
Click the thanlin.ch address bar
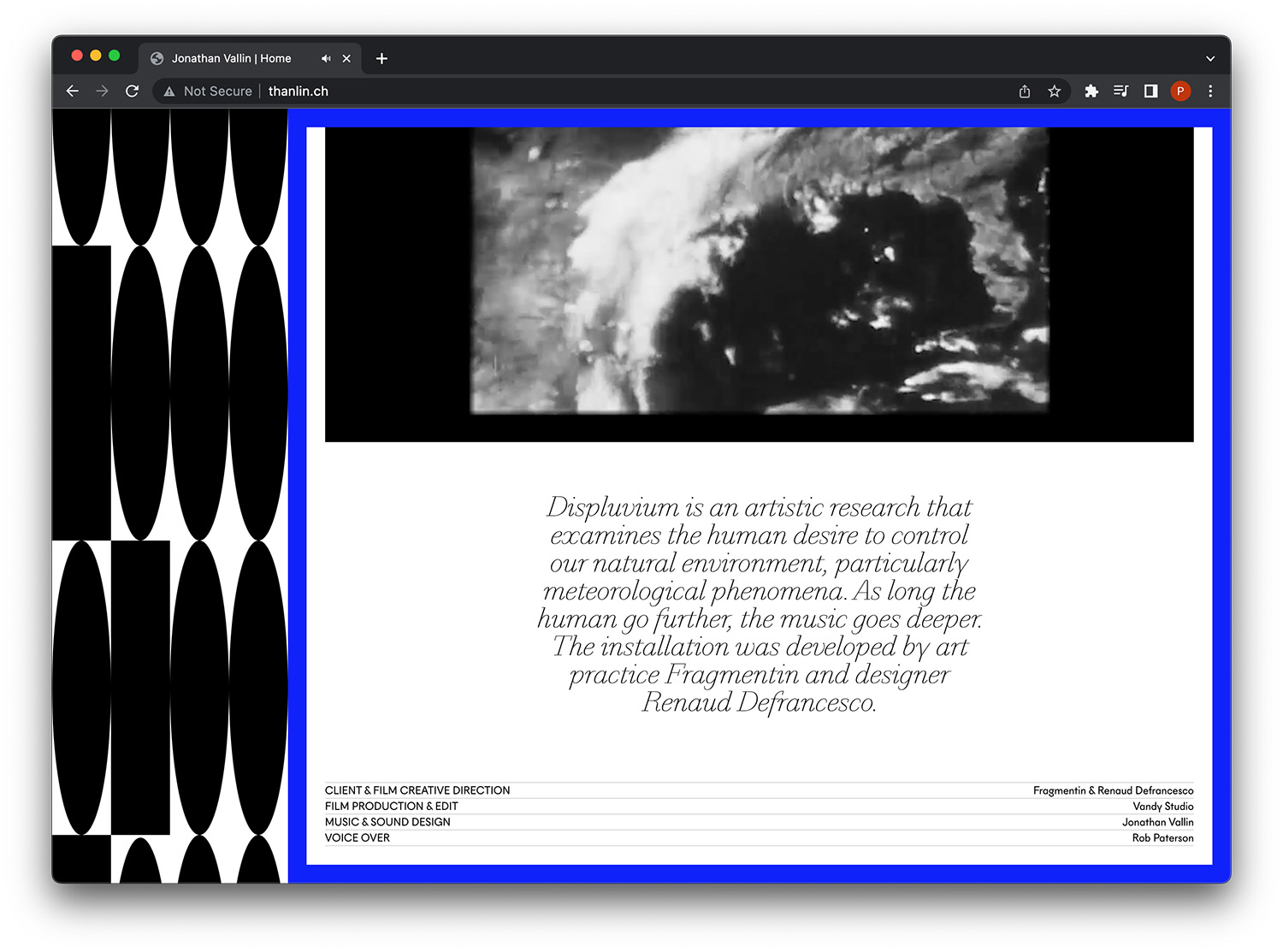pyautogui.click(x=599, y=92)
